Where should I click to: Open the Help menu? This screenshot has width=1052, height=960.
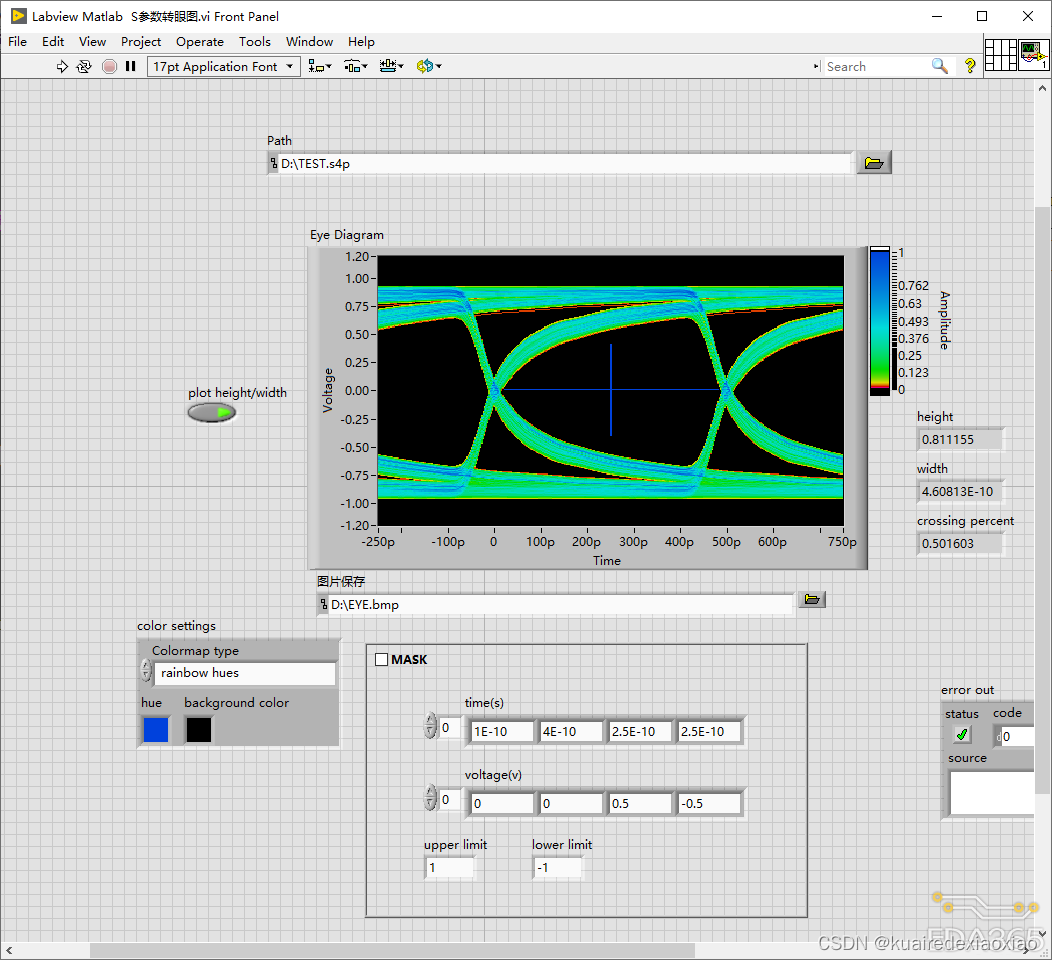pos(361,42)
